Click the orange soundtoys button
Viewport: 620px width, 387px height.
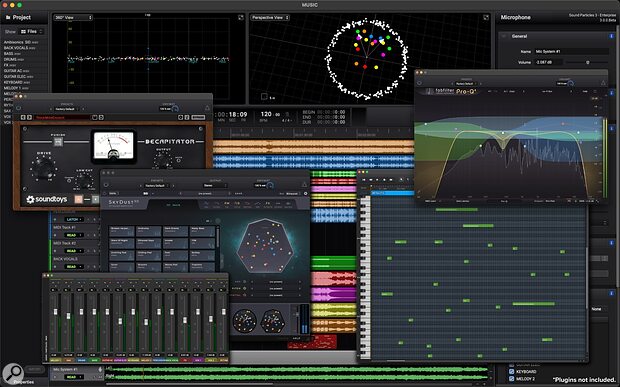79,199
